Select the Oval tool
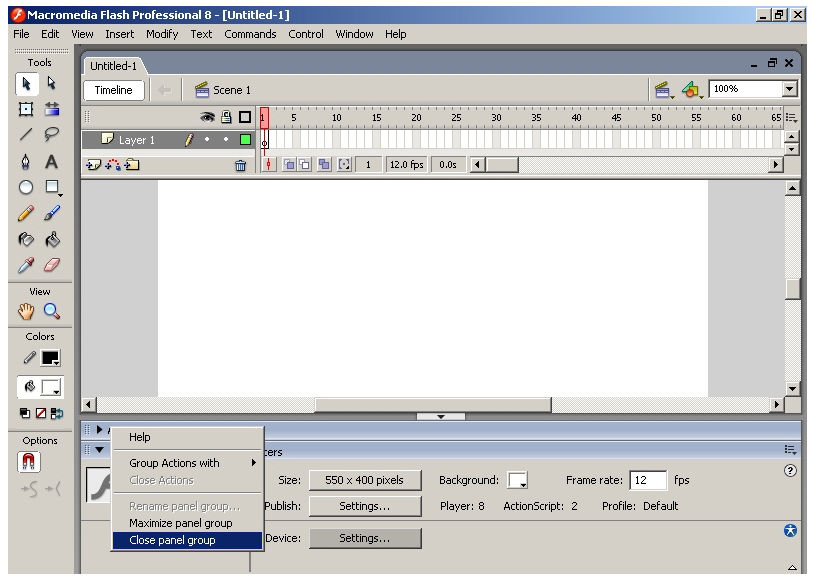Screen dimensions: 819x579 click(x=26, y=187)
